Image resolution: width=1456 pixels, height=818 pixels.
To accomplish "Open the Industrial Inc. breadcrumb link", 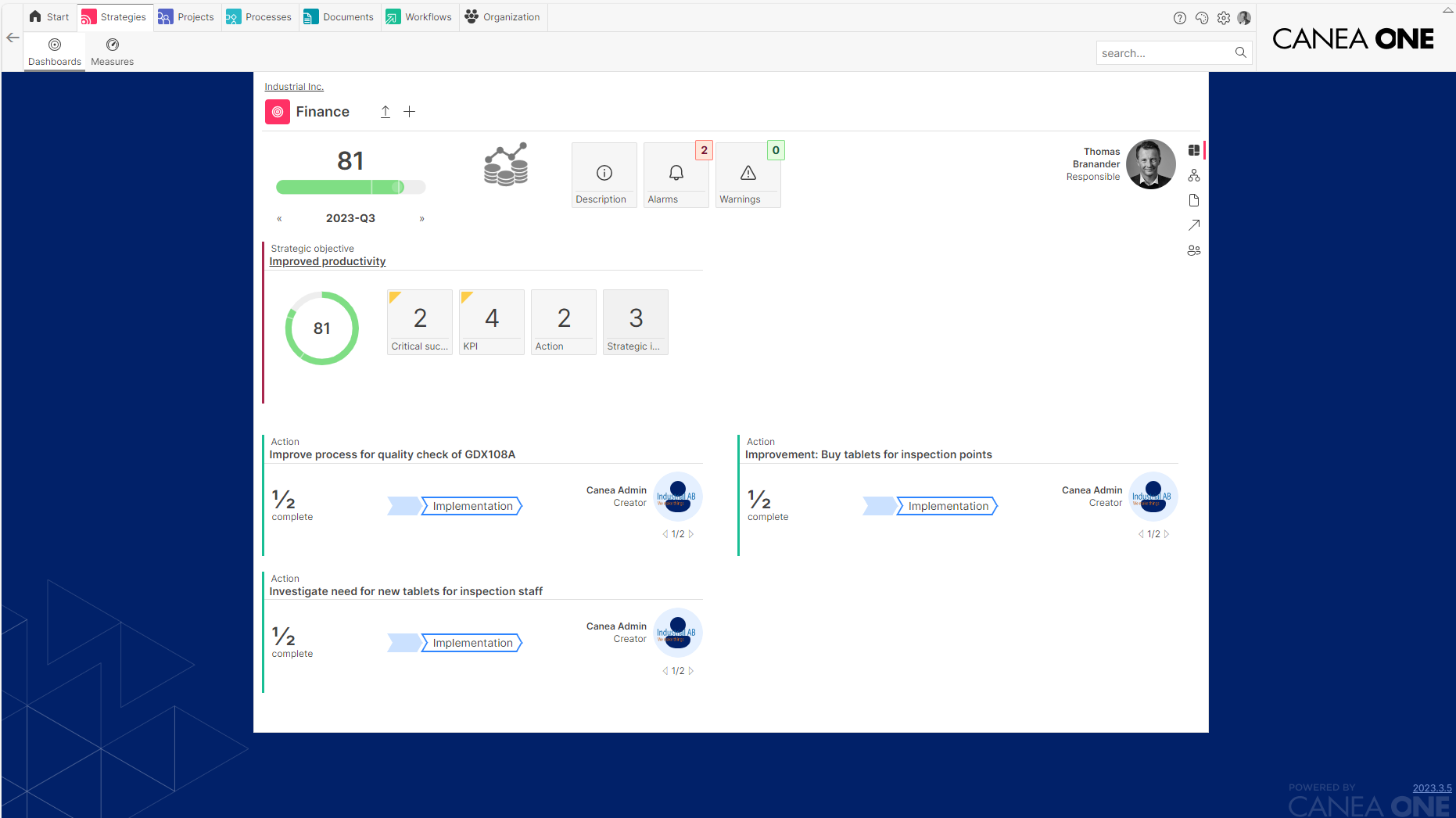I will point(294,87).
